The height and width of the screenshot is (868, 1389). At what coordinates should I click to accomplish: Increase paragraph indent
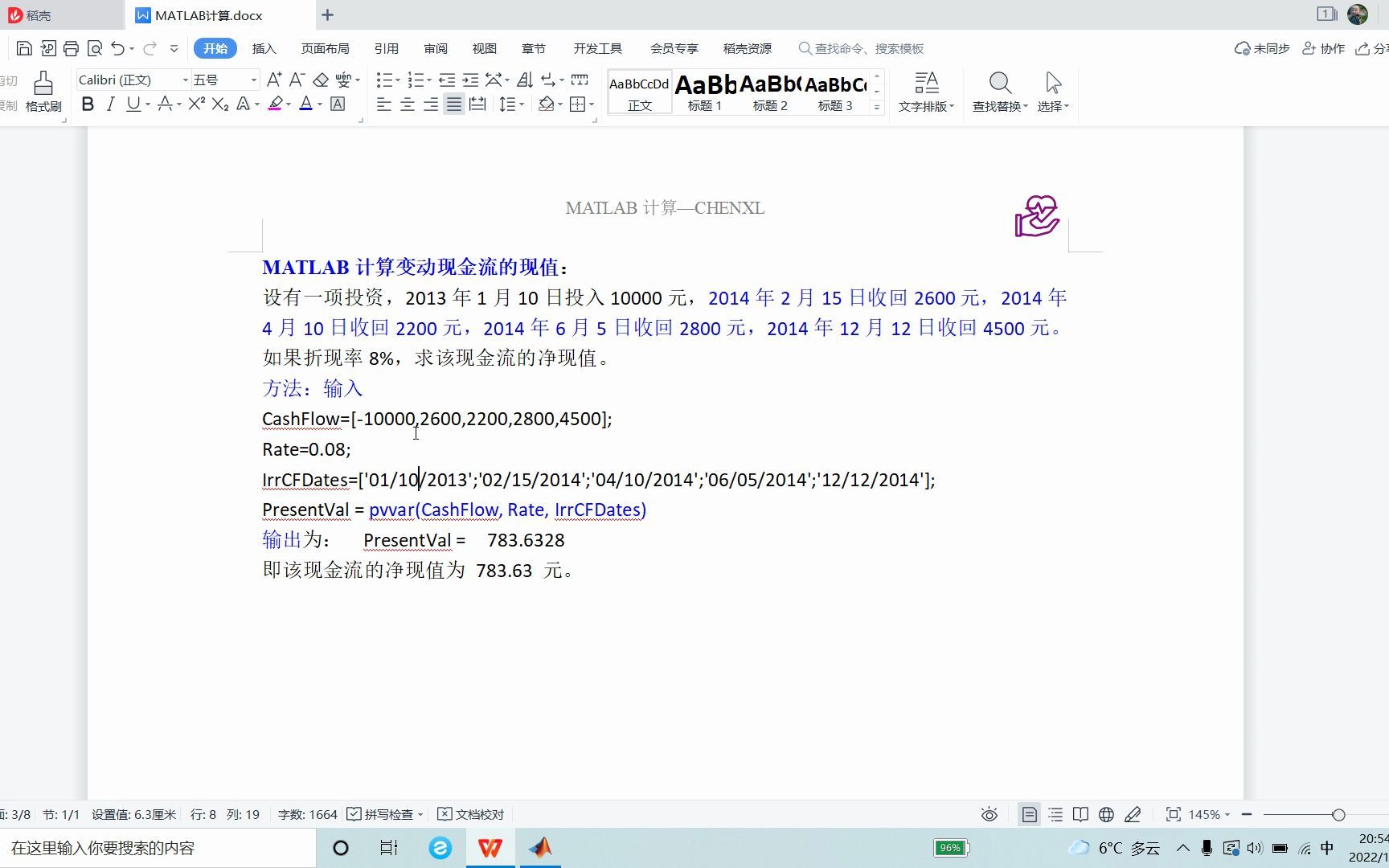tap(470, 80)
